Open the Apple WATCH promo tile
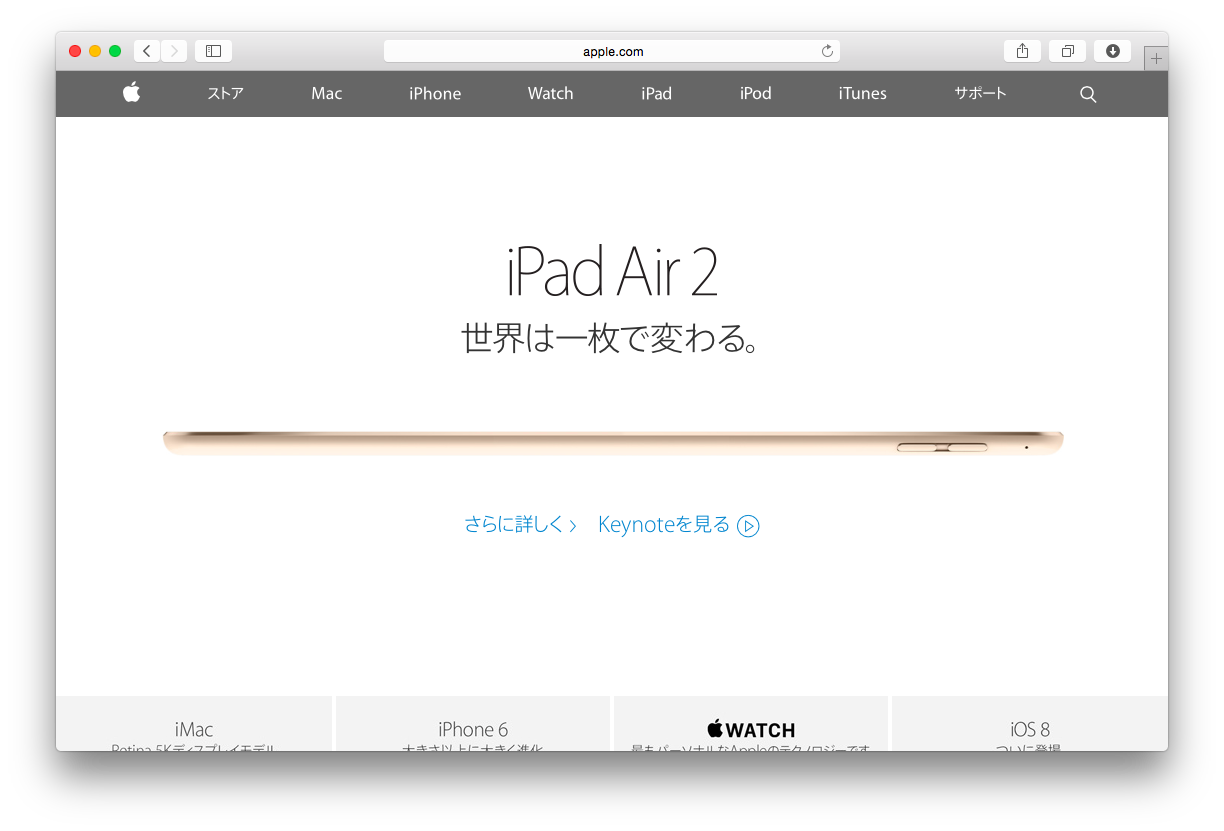This screenshot has width=1224, height=831. click(x=751, y=724)
